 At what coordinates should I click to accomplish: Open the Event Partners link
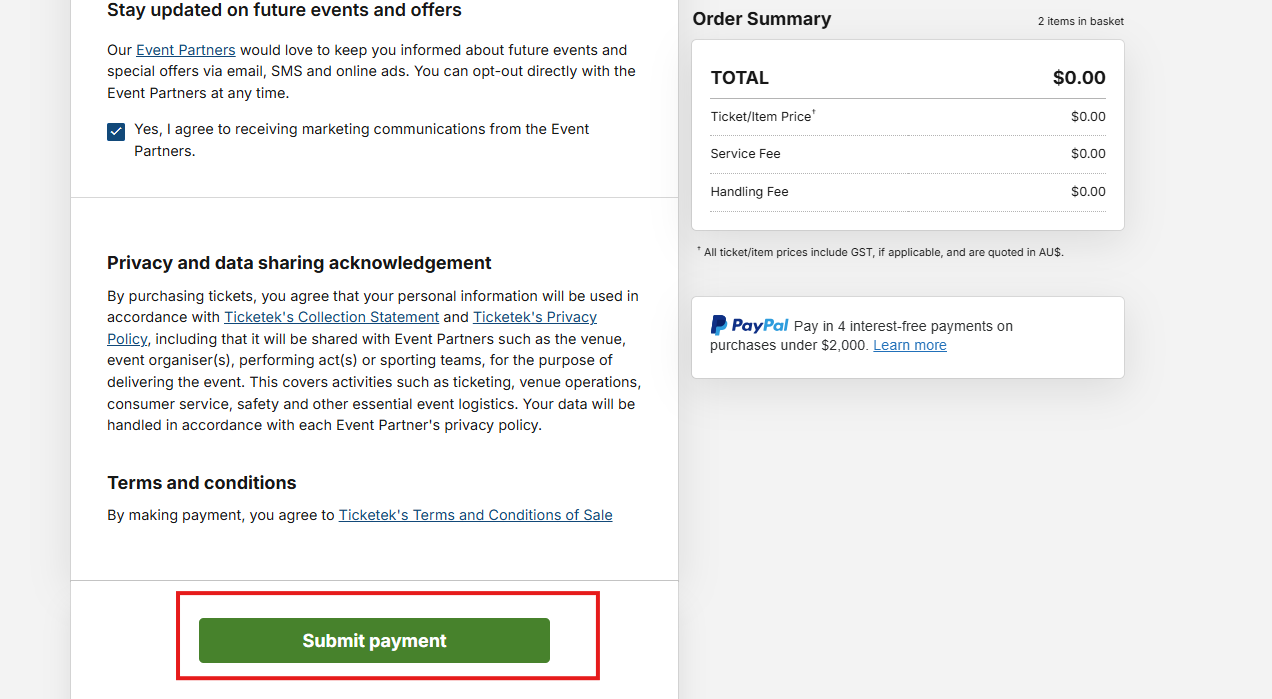pyautogui.click(x=186, y=50)
